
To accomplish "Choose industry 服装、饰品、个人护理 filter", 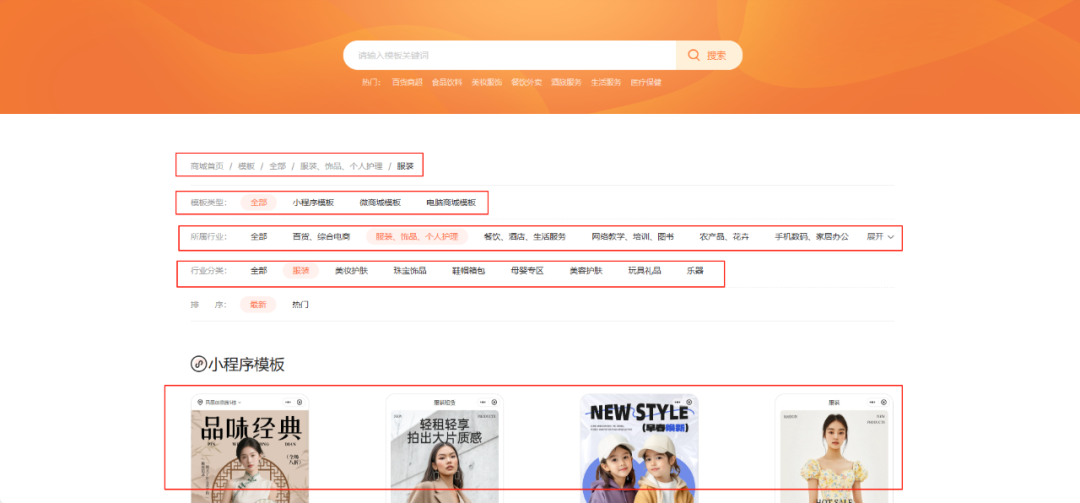I will (x=417, y=236).
